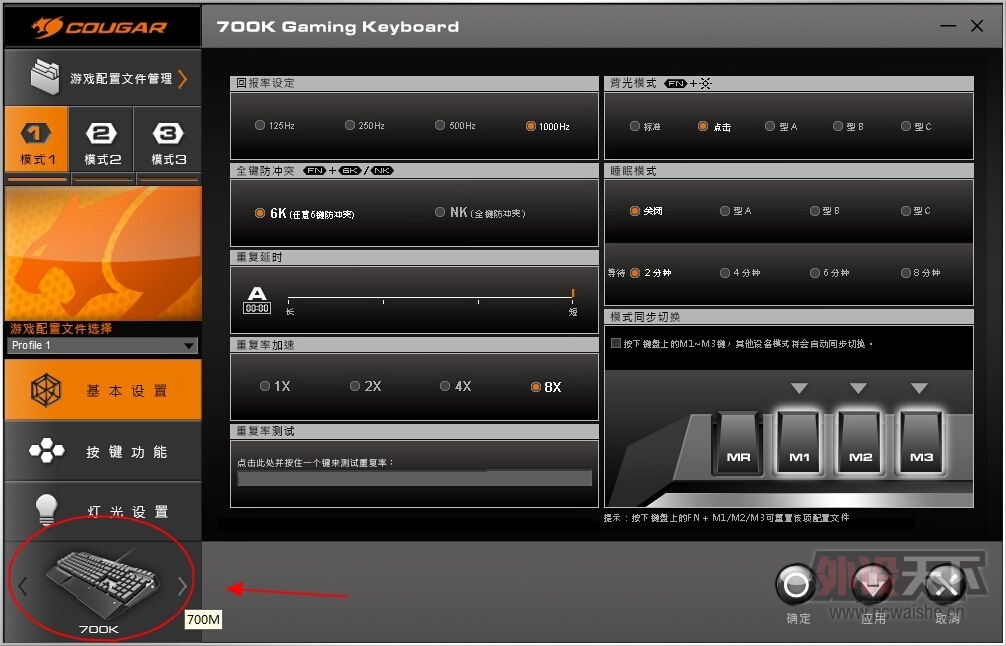Select 点击 backlight mode

tap(714, 126)
